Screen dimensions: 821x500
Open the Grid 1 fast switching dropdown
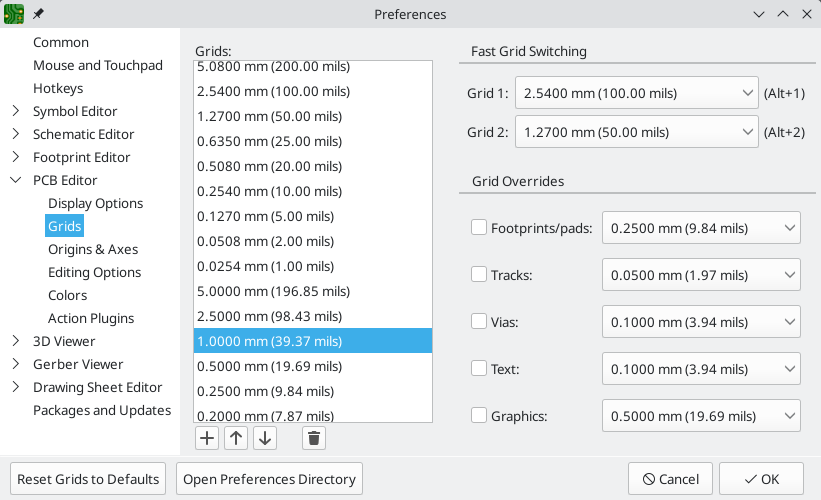pos(637,94)
